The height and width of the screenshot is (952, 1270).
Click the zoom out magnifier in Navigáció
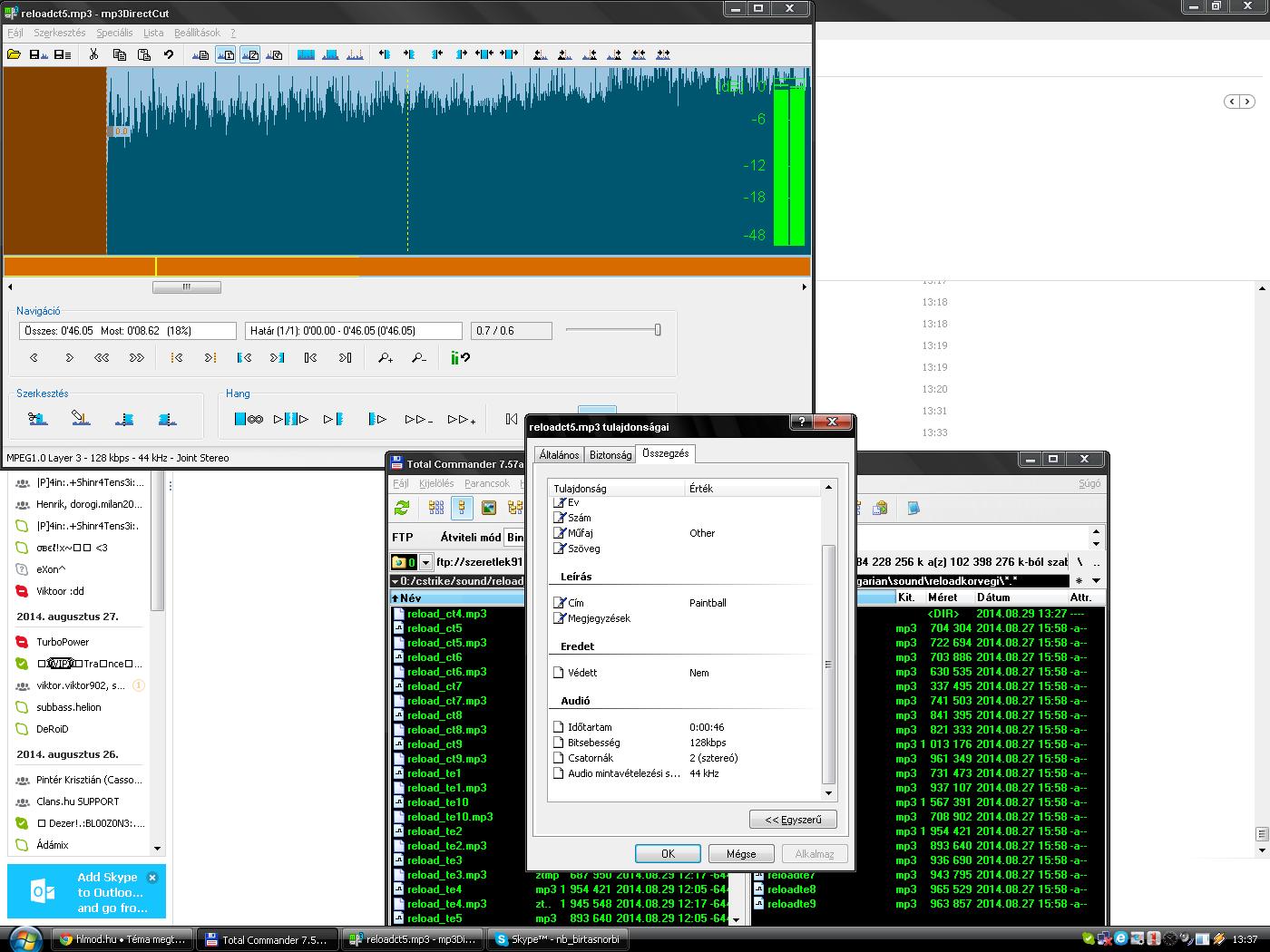pyautogui.click(x=418, y=358)
